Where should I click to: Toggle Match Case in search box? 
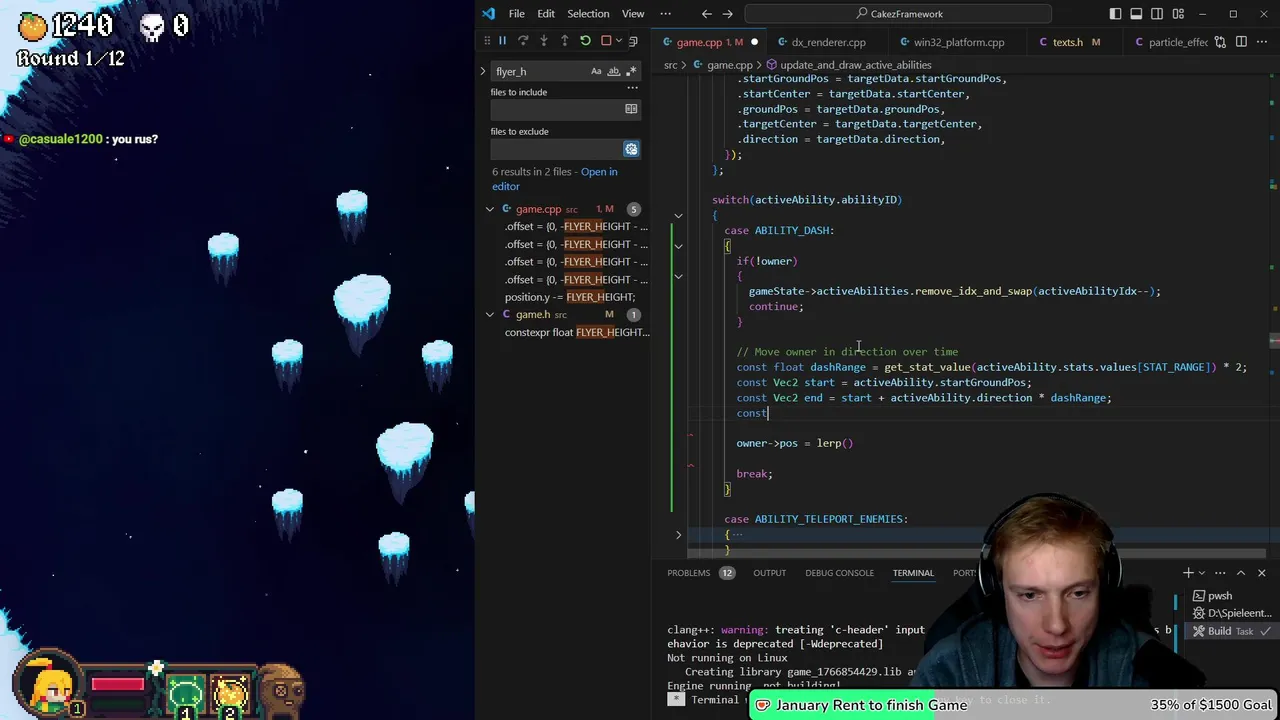tap(596, 71)
